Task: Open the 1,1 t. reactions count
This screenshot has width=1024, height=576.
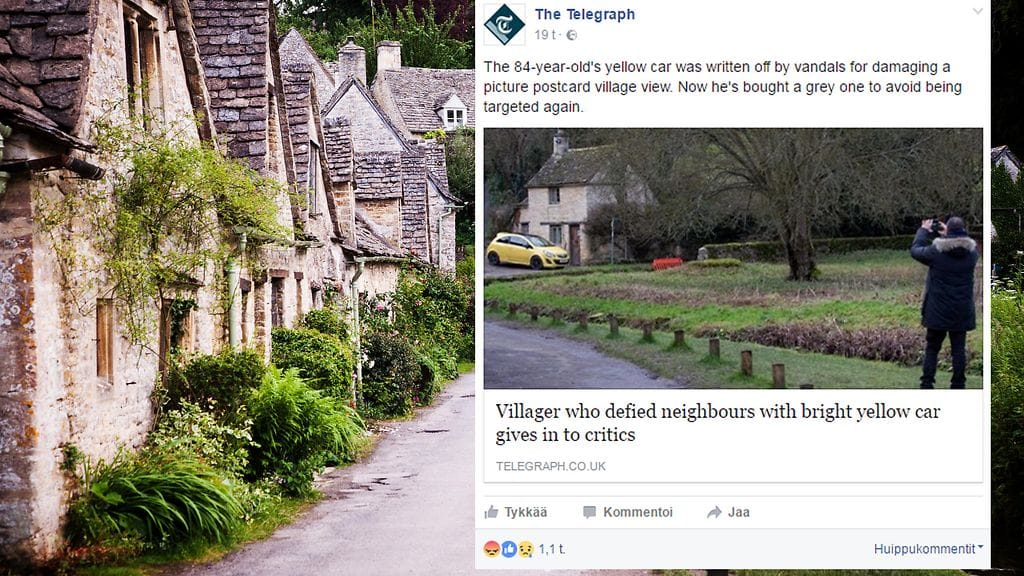Action: coord(551,549)
